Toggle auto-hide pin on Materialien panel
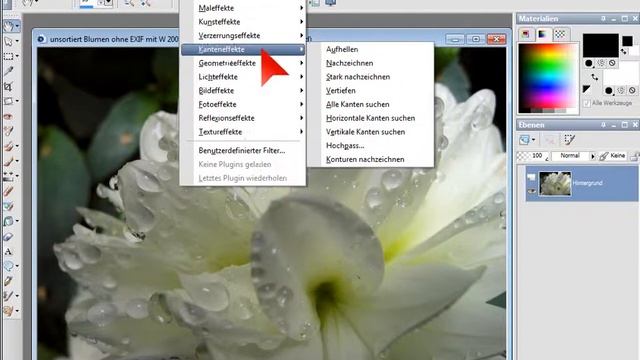Screen dimensions: 640x360 [603, 19]
